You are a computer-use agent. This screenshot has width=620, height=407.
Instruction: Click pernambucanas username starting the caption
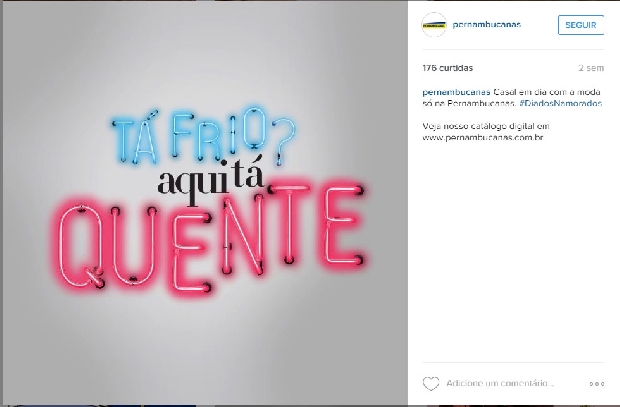click(456, 92)
